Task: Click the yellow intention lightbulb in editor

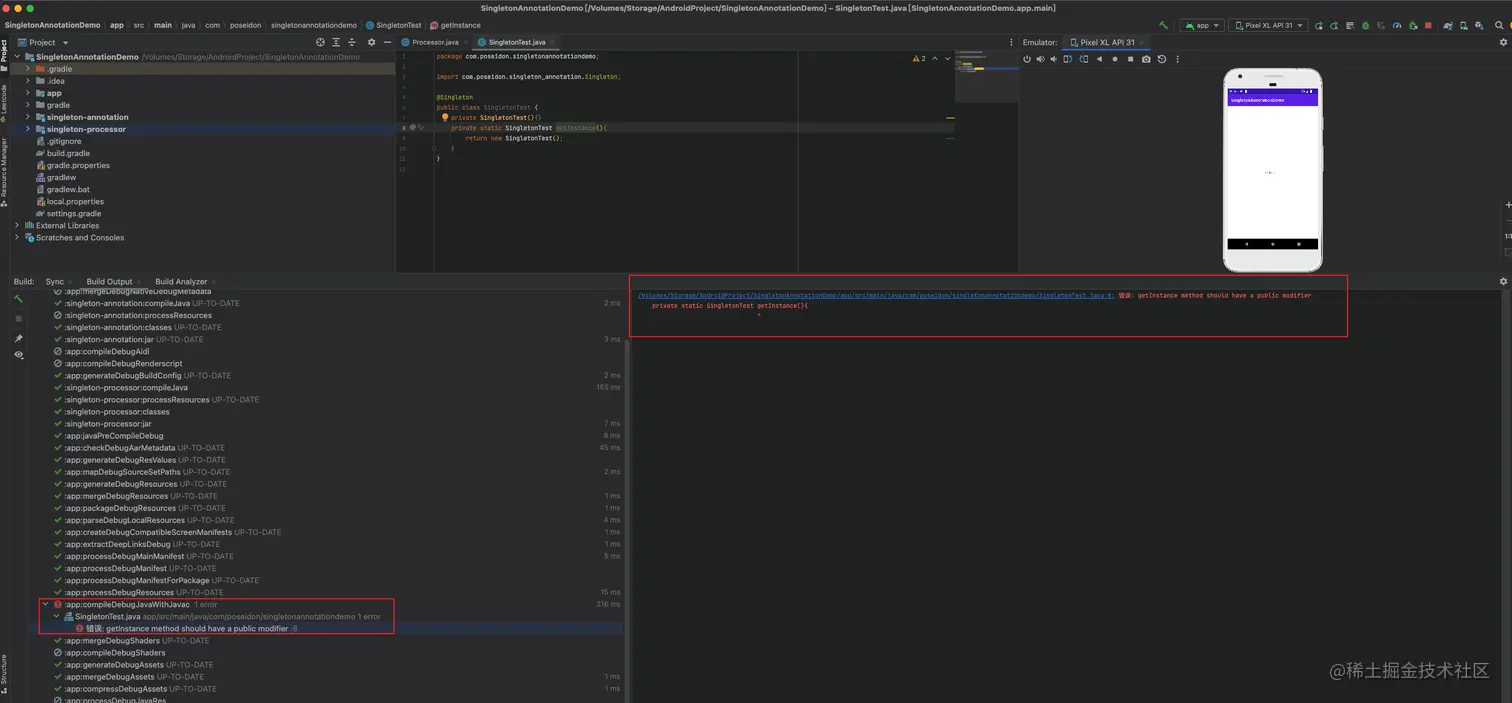Action: (x=445, y=117)
